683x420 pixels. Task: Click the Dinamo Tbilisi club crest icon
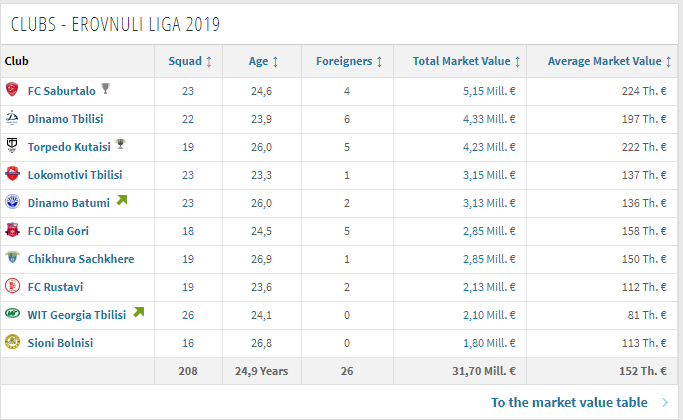coord(12,119)
